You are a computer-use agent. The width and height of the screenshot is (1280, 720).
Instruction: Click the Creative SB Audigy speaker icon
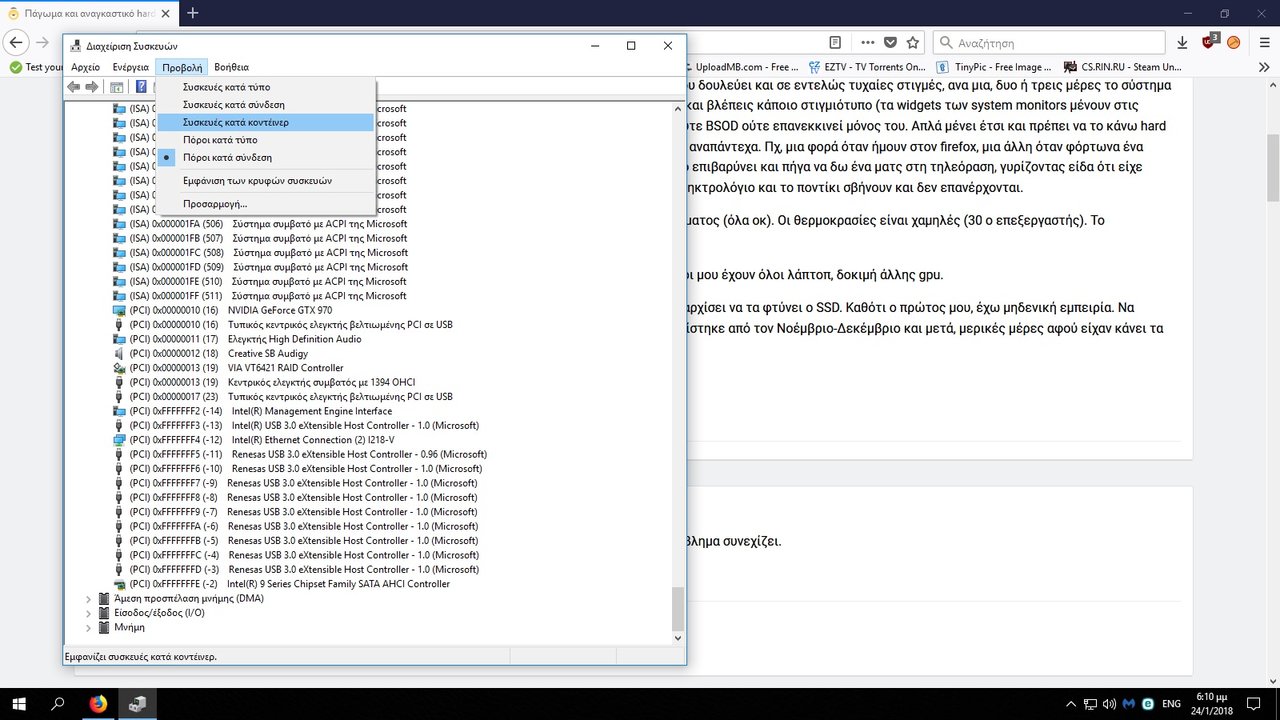click(121, 354)
